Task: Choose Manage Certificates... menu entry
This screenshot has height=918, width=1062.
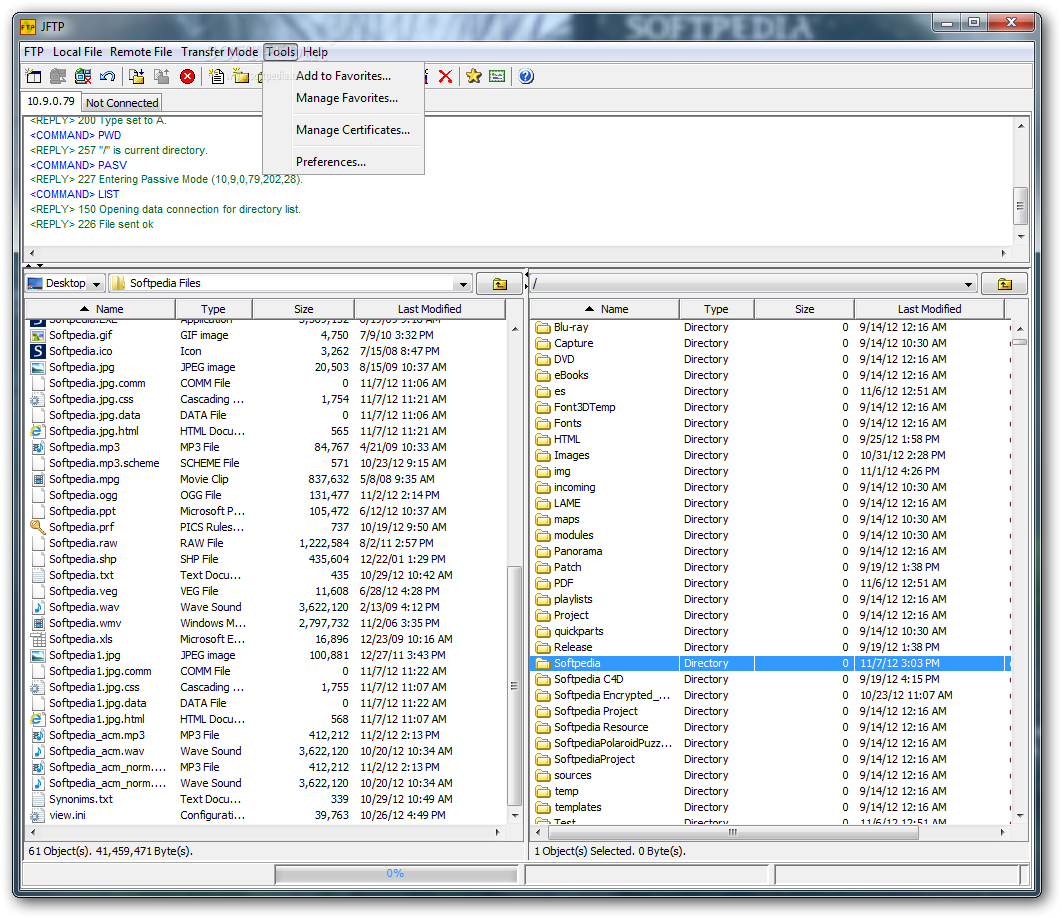Action: pos(343,130)
